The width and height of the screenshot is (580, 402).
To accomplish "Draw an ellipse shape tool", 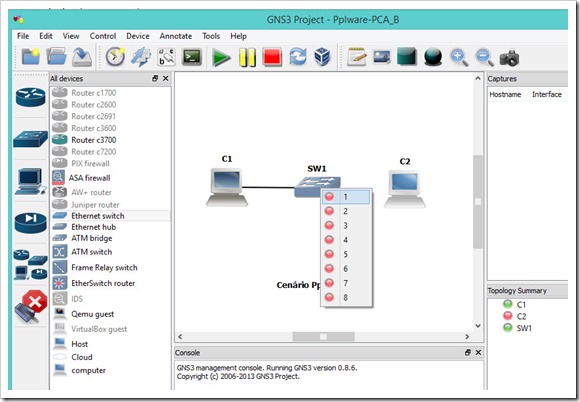I will pyautogui.click(x=433, y=57).
